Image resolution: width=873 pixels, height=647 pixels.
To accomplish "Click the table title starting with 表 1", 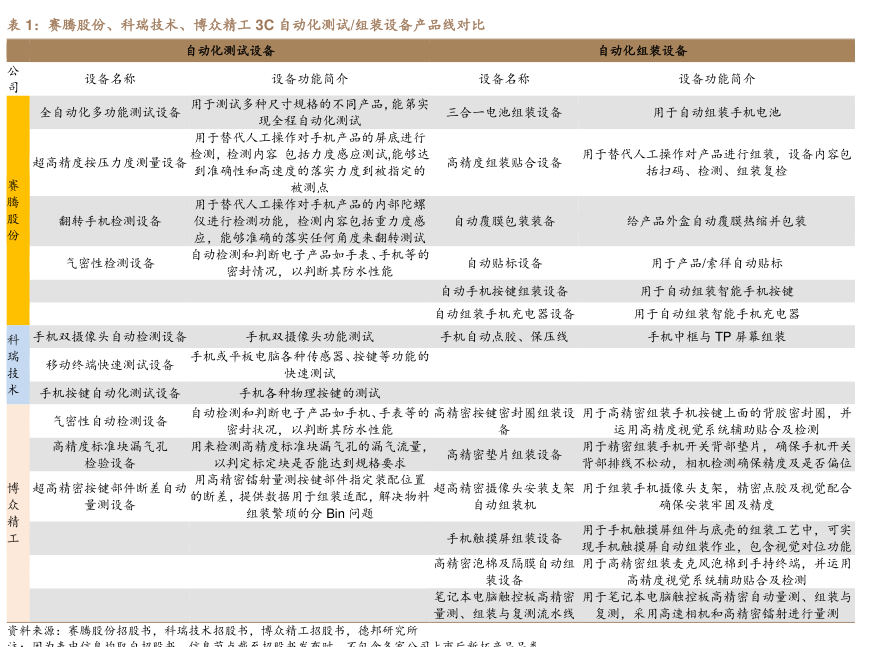I will pos(246,24).
